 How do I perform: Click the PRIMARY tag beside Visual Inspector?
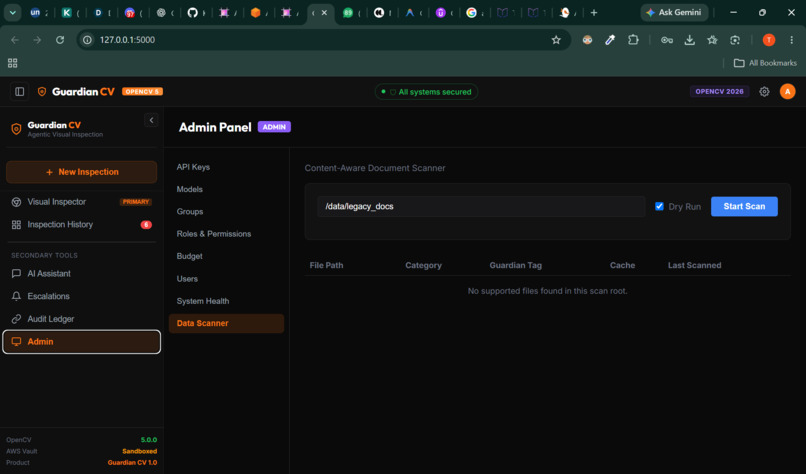tap(136, 202)
